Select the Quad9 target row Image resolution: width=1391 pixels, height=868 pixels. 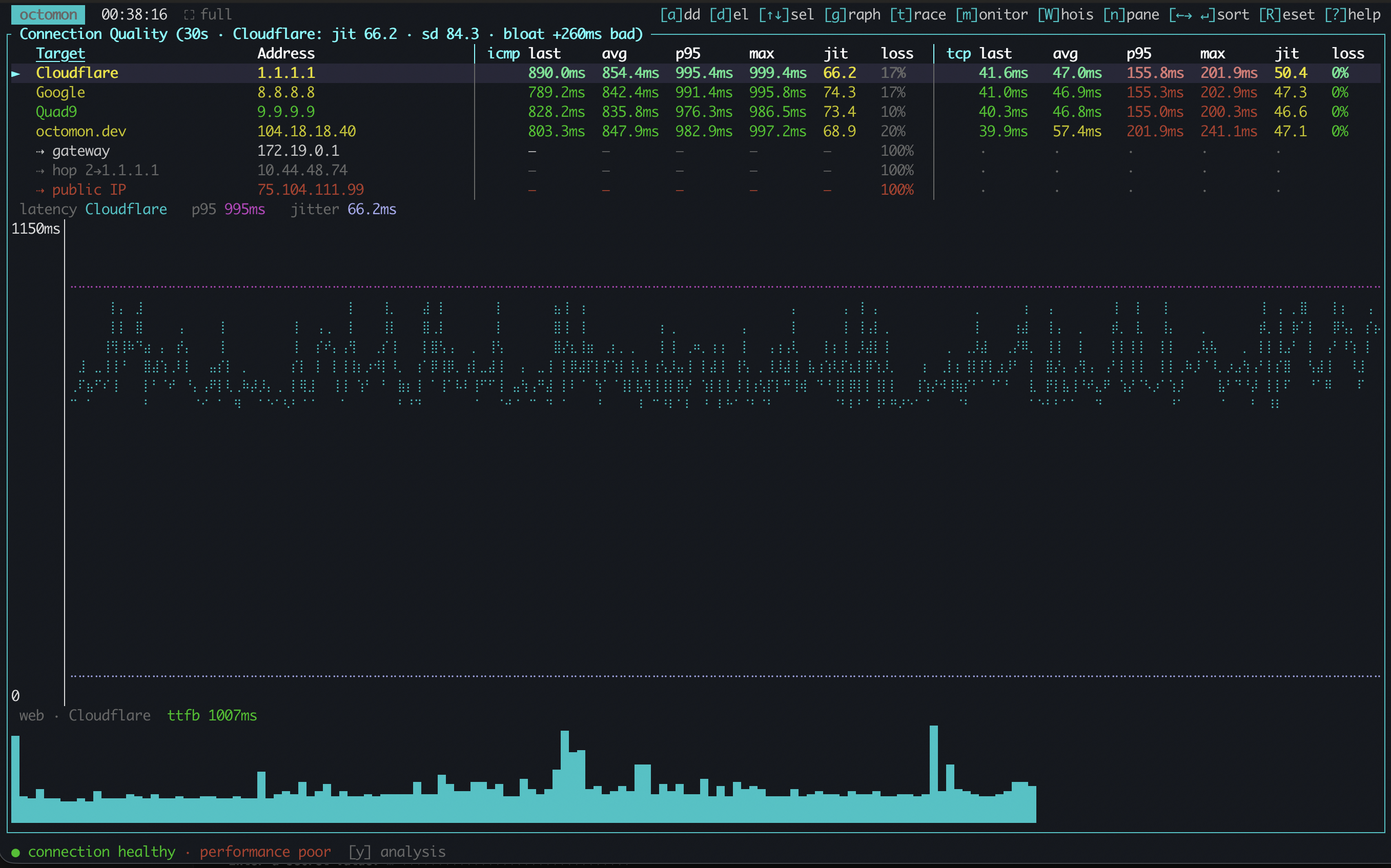tap(696, 112)
